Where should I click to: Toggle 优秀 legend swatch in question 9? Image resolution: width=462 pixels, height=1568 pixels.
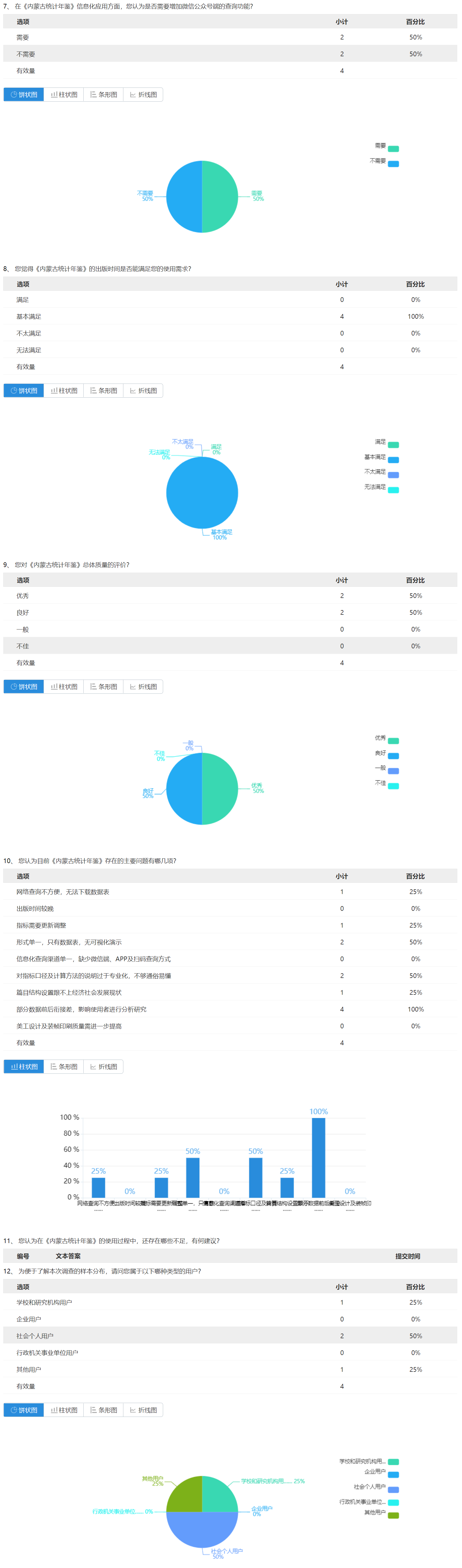click(x=393, y=741)
